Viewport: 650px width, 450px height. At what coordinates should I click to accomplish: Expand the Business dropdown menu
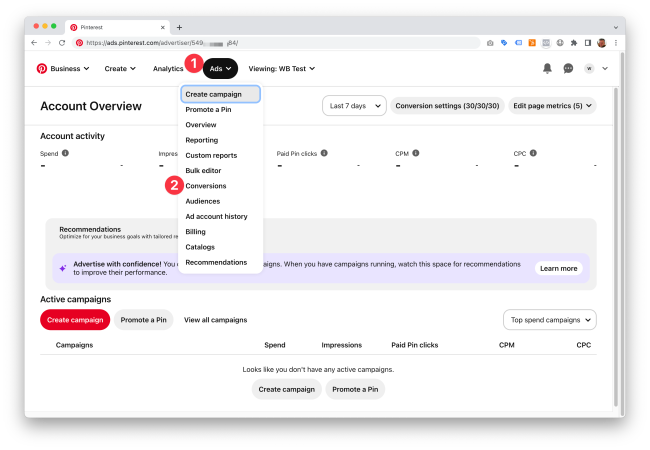(x=70, y=69)
